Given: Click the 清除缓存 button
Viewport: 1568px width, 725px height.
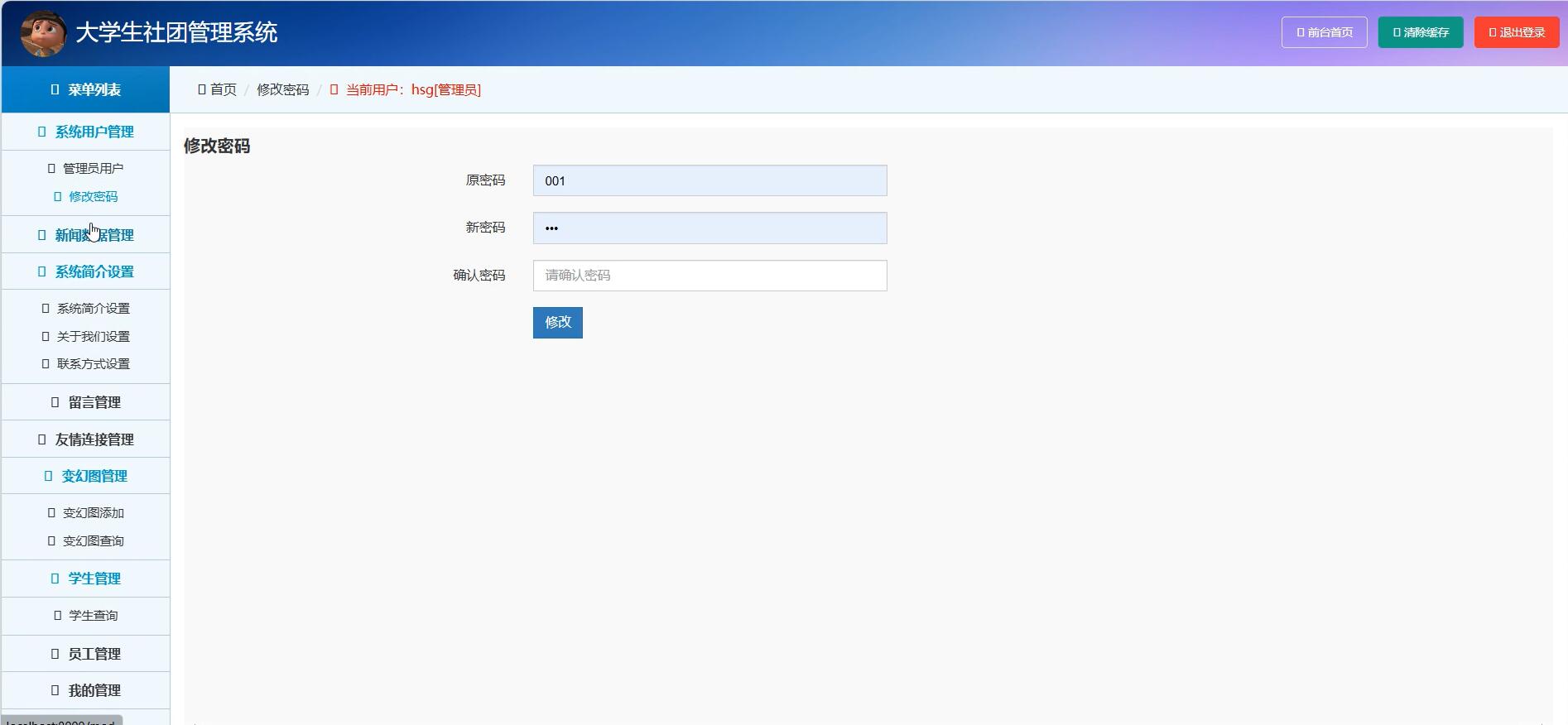Looking at the screenshot, I should point(1420,32).
